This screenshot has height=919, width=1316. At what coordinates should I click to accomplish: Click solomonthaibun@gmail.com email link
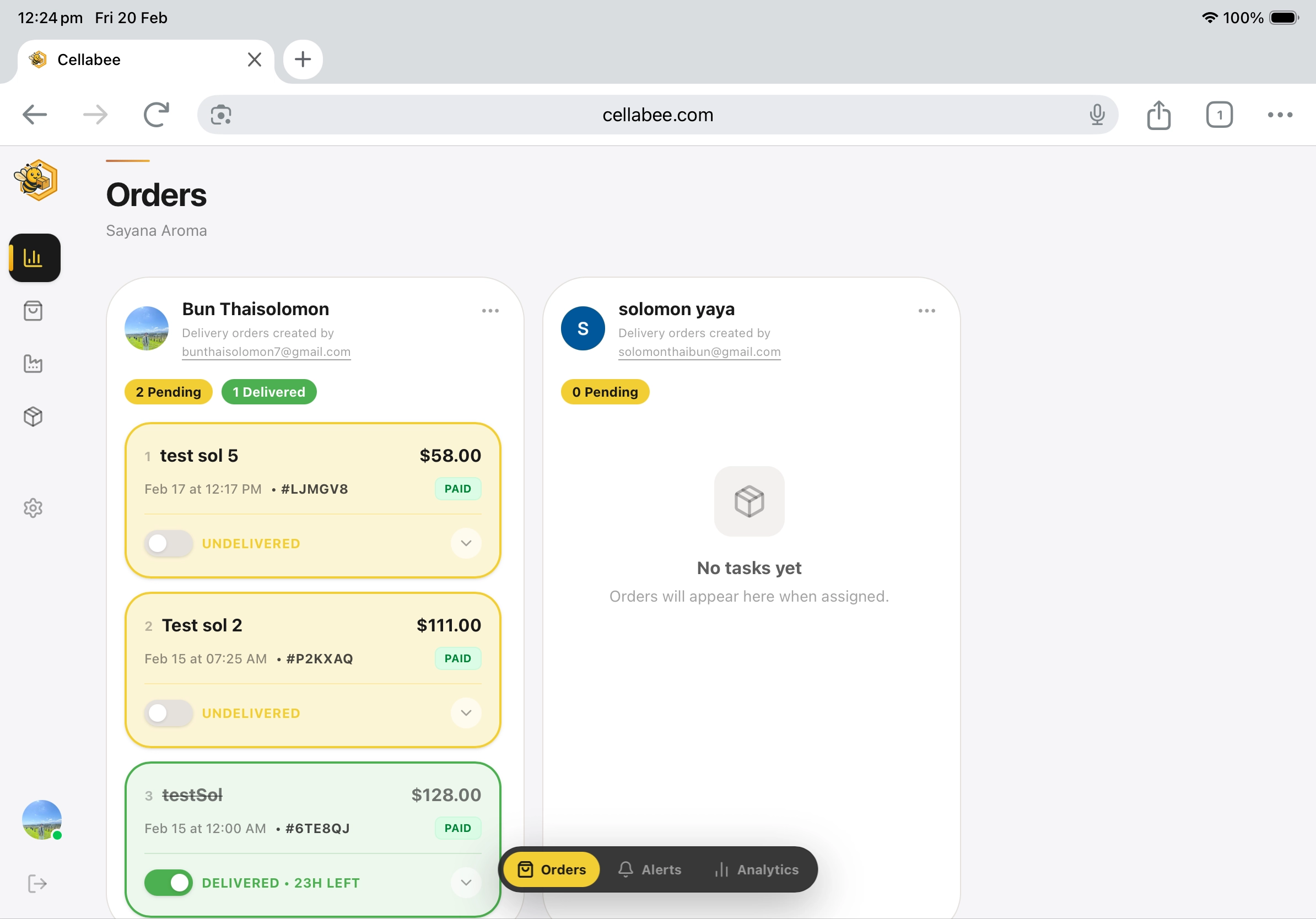click(699, 352)
